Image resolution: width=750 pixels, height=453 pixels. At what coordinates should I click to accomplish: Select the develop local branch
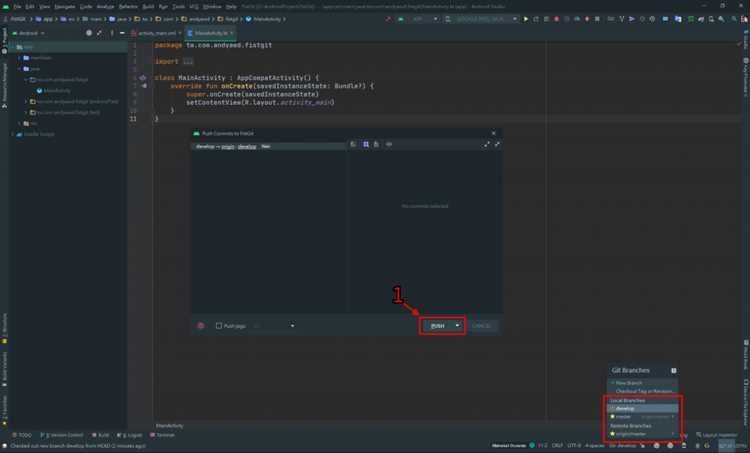642,409
